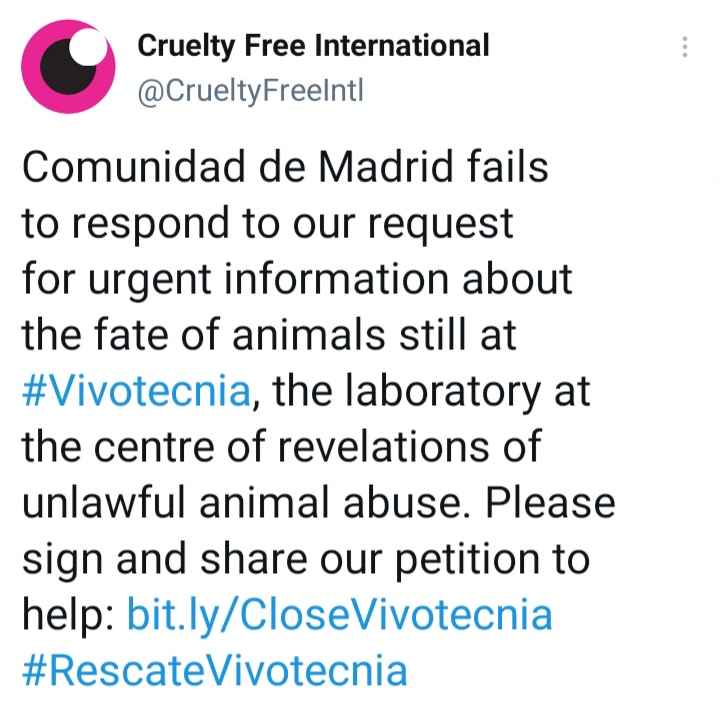Open the Cruelty Free International profile name

[313, 46]
